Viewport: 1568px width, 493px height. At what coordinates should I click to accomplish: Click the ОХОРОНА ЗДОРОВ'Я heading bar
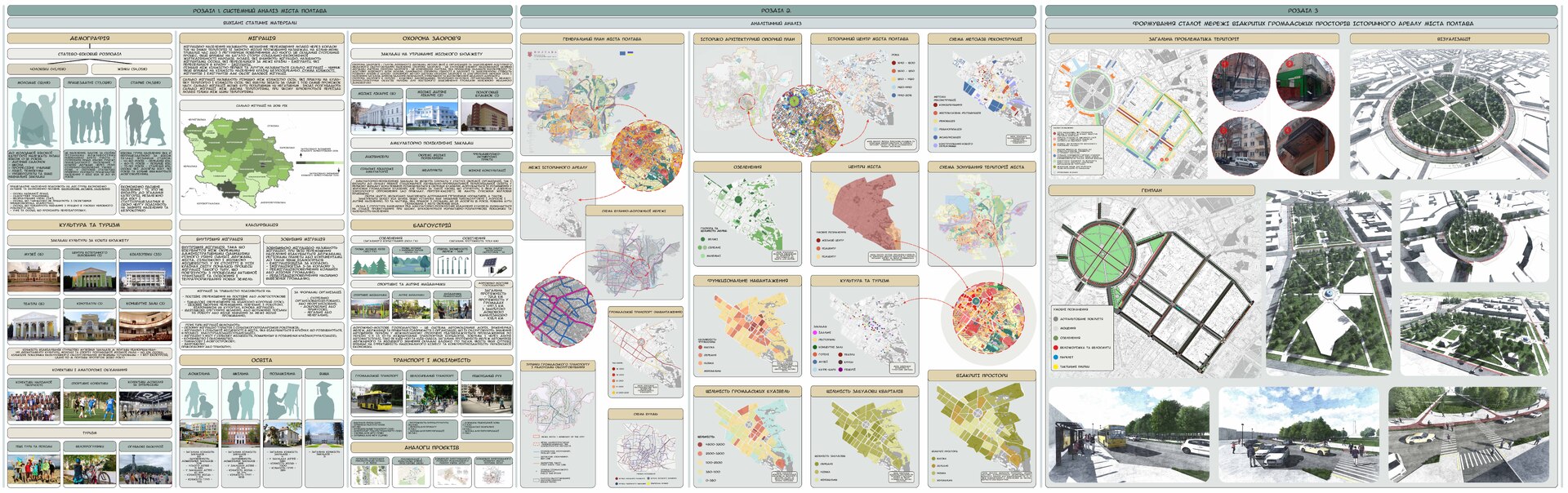[x=431, y=38]
